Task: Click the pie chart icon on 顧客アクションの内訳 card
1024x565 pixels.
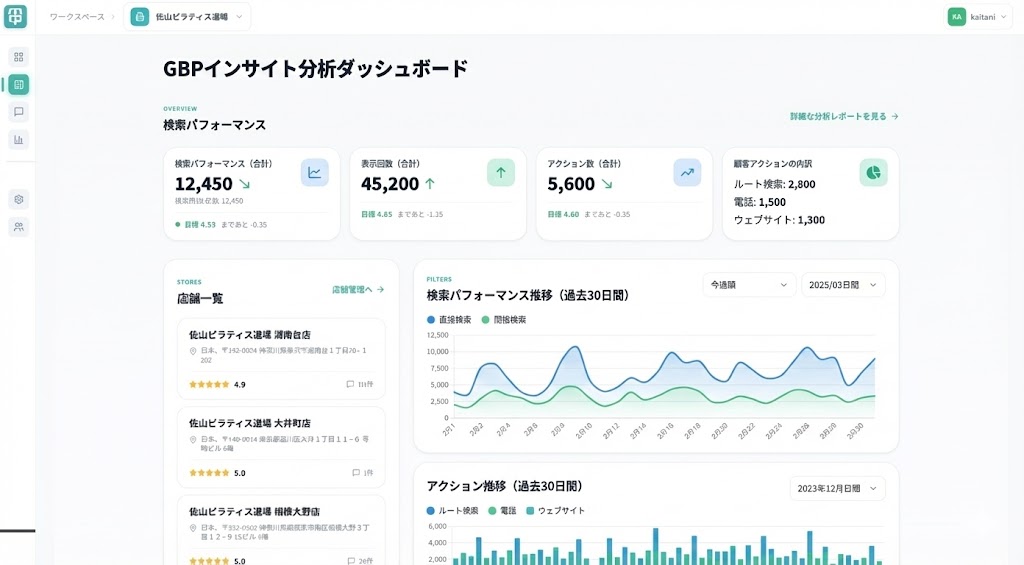Action: click(x=873, y=172)
